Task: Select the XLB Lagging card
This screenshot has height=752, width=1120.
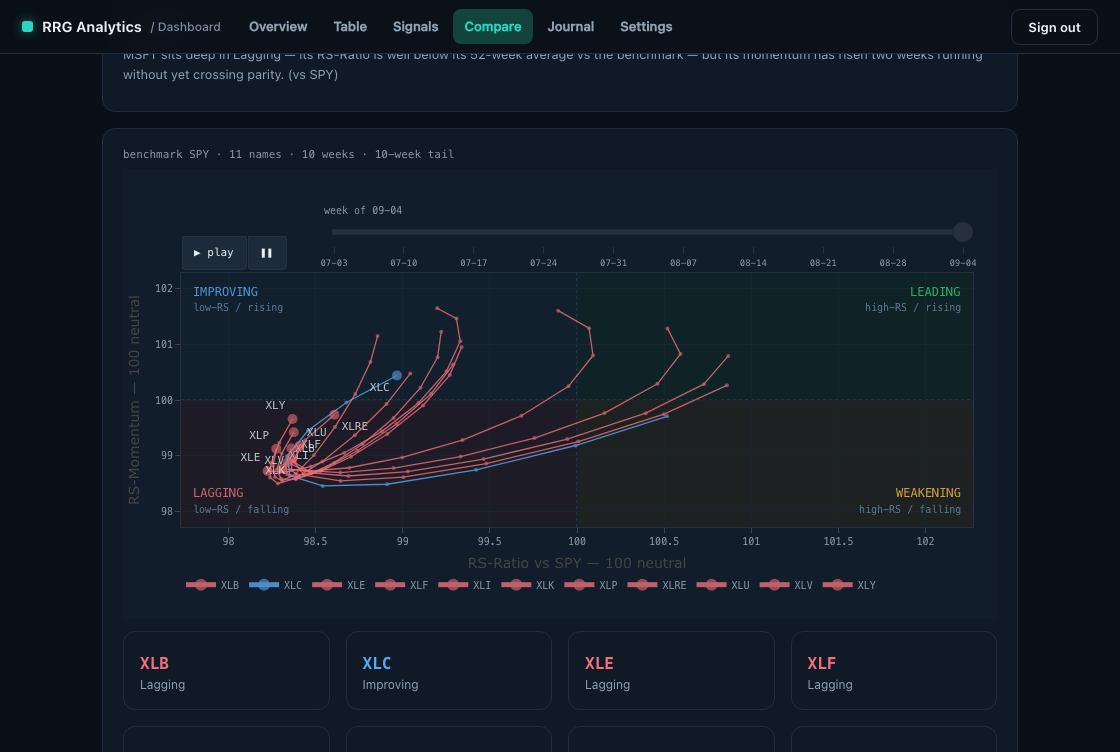Action: (x=226, y=670)
